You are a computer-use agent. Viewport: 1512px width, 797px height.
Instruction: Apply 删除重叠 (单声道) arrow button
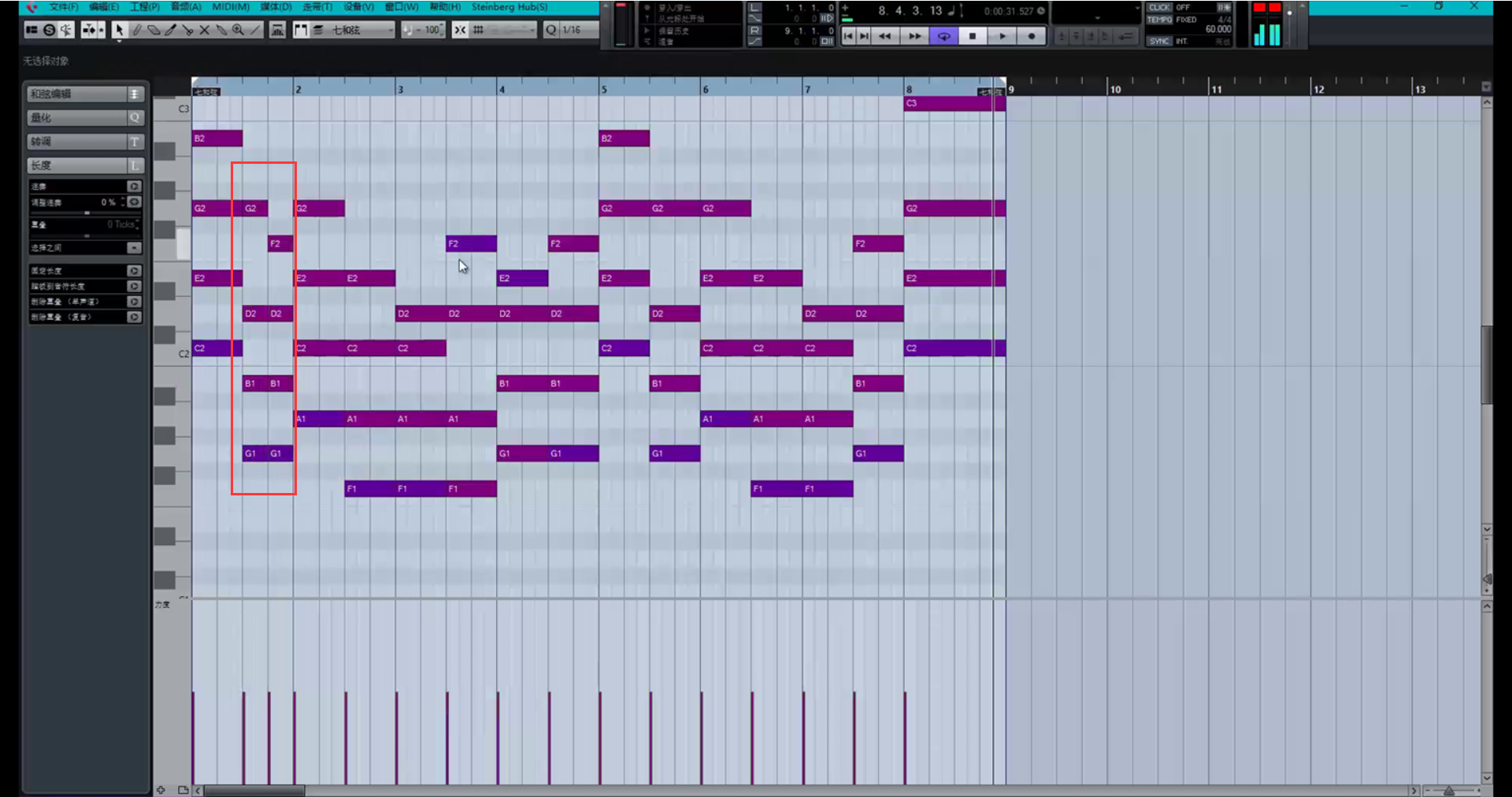pos(134,302)
